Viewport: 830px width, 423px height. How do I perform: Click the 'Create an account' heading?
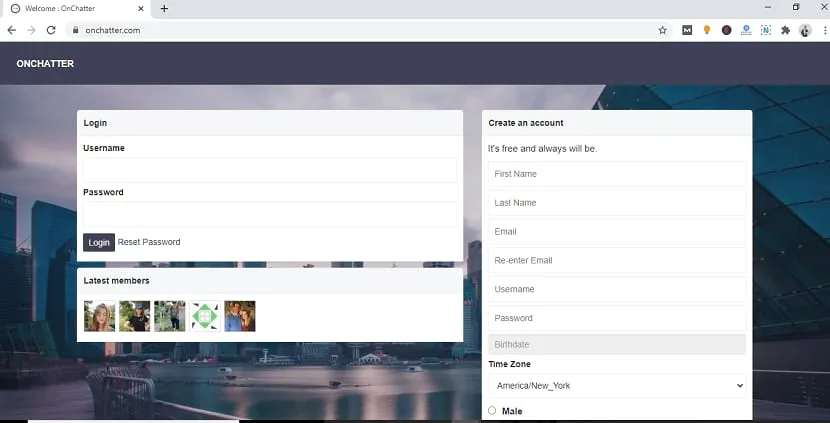coord(526,123)
